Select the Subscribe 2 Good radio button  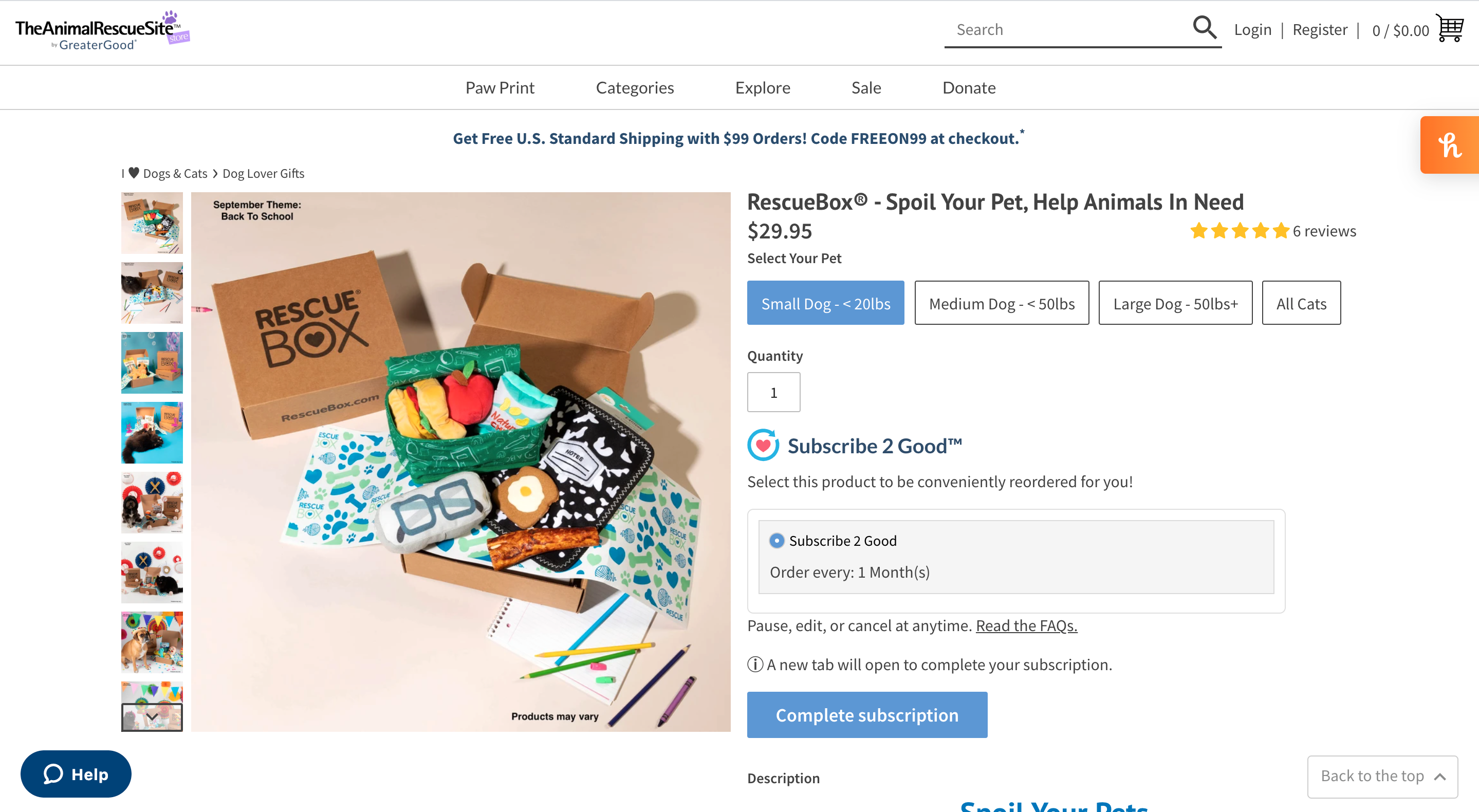point(777,540)
